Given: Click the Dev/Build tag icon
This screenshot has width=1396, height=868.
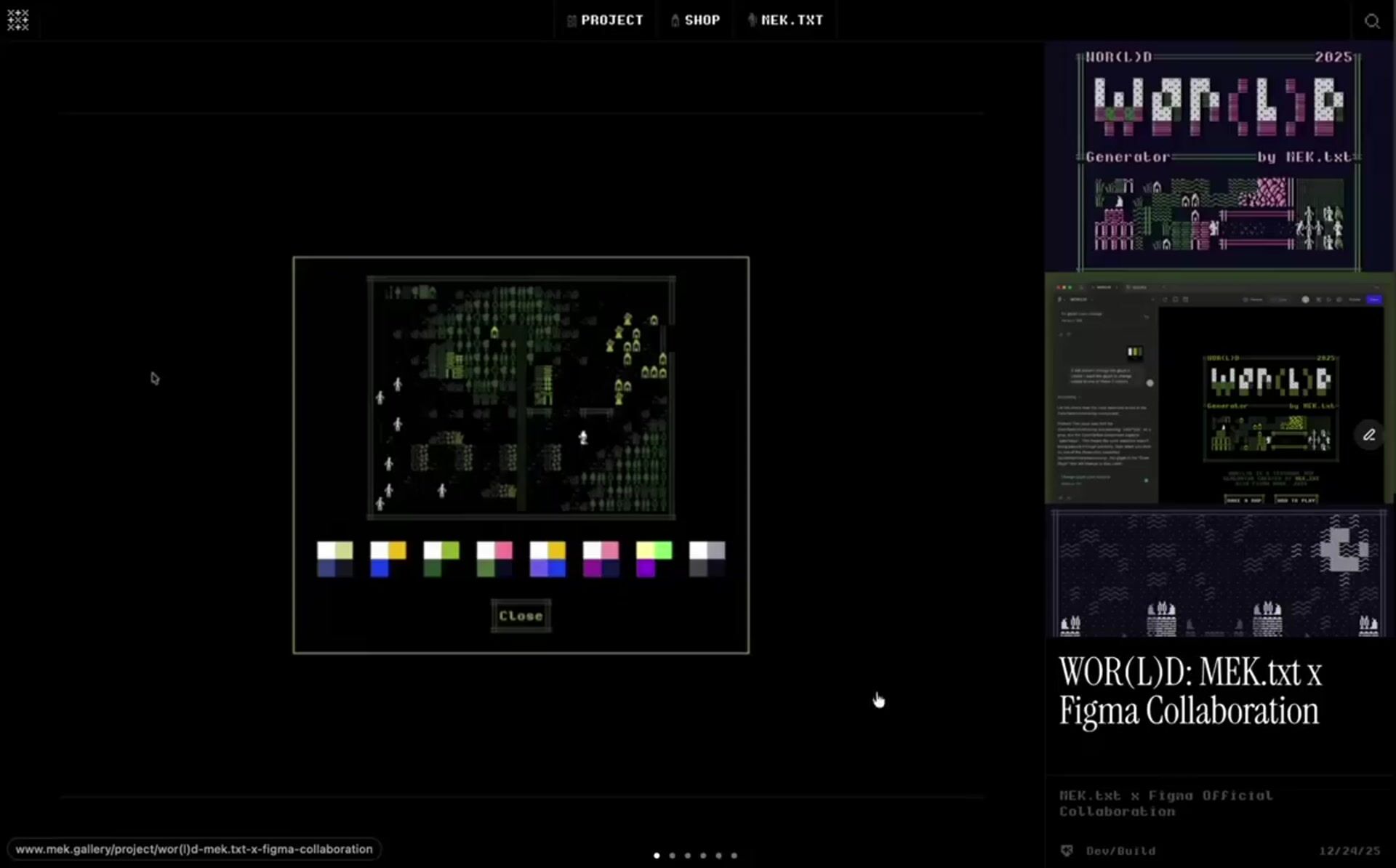Looking at the screenshot, I should pos(1067,851).
